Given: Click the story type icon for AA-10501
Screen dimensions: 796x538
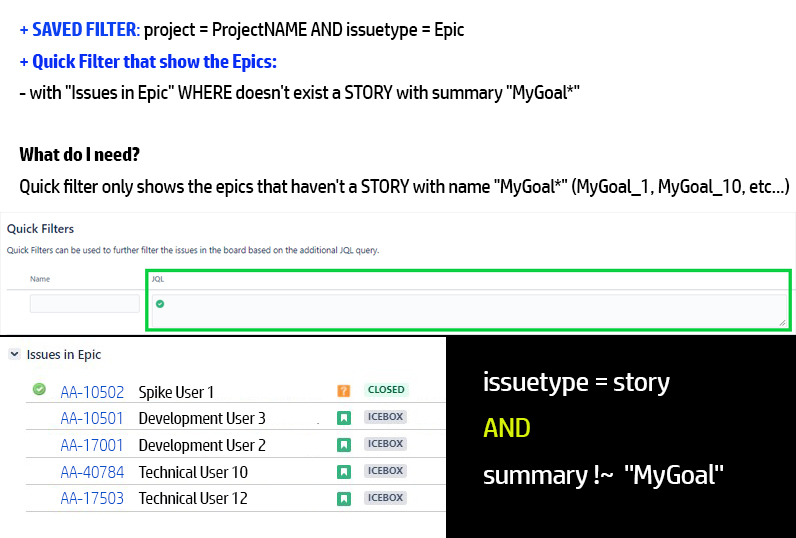Looking at the screenshot, I should click(x=344, y=418).
